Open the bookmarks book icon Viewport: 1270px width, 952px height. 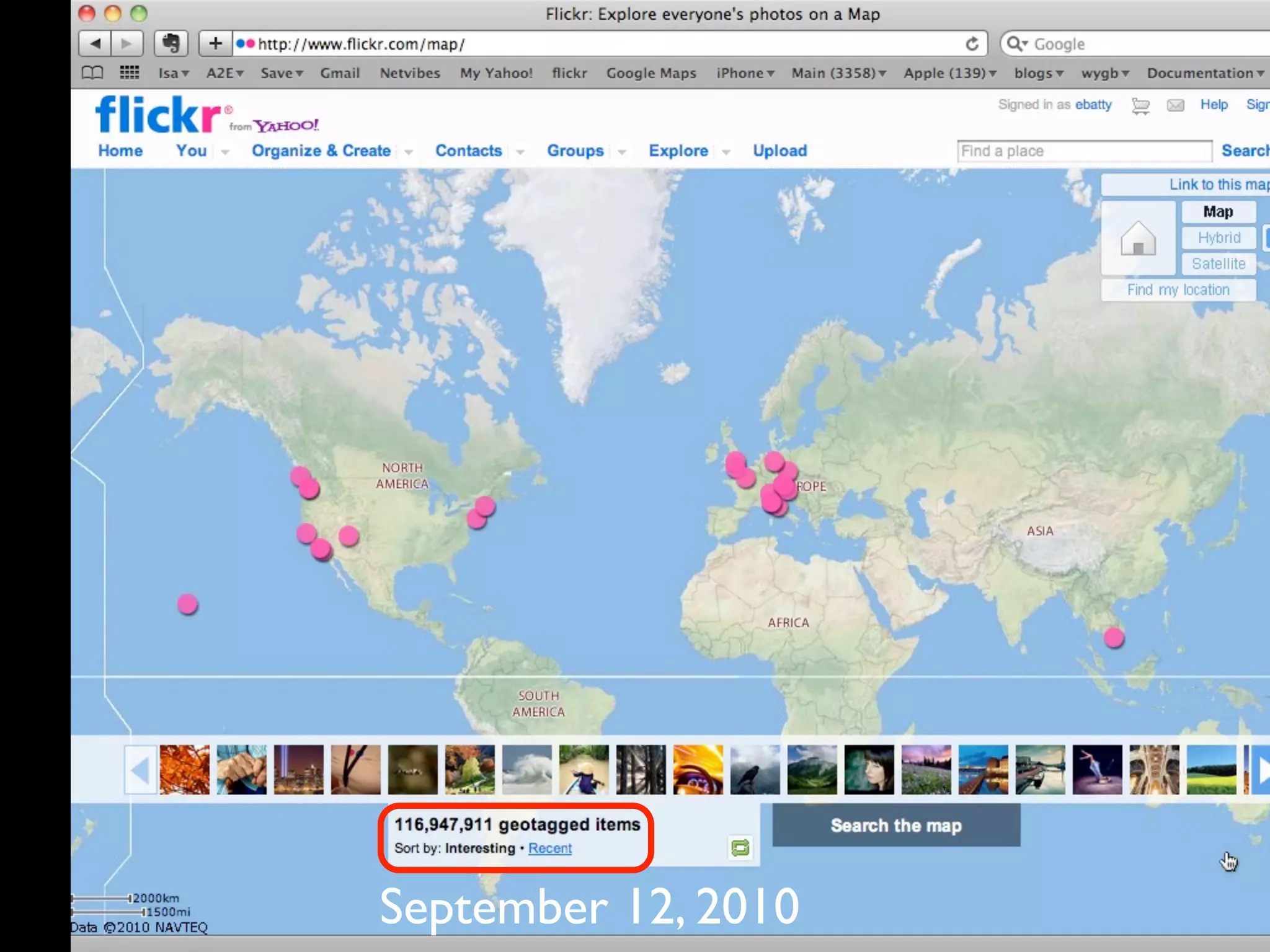point(92,73)
